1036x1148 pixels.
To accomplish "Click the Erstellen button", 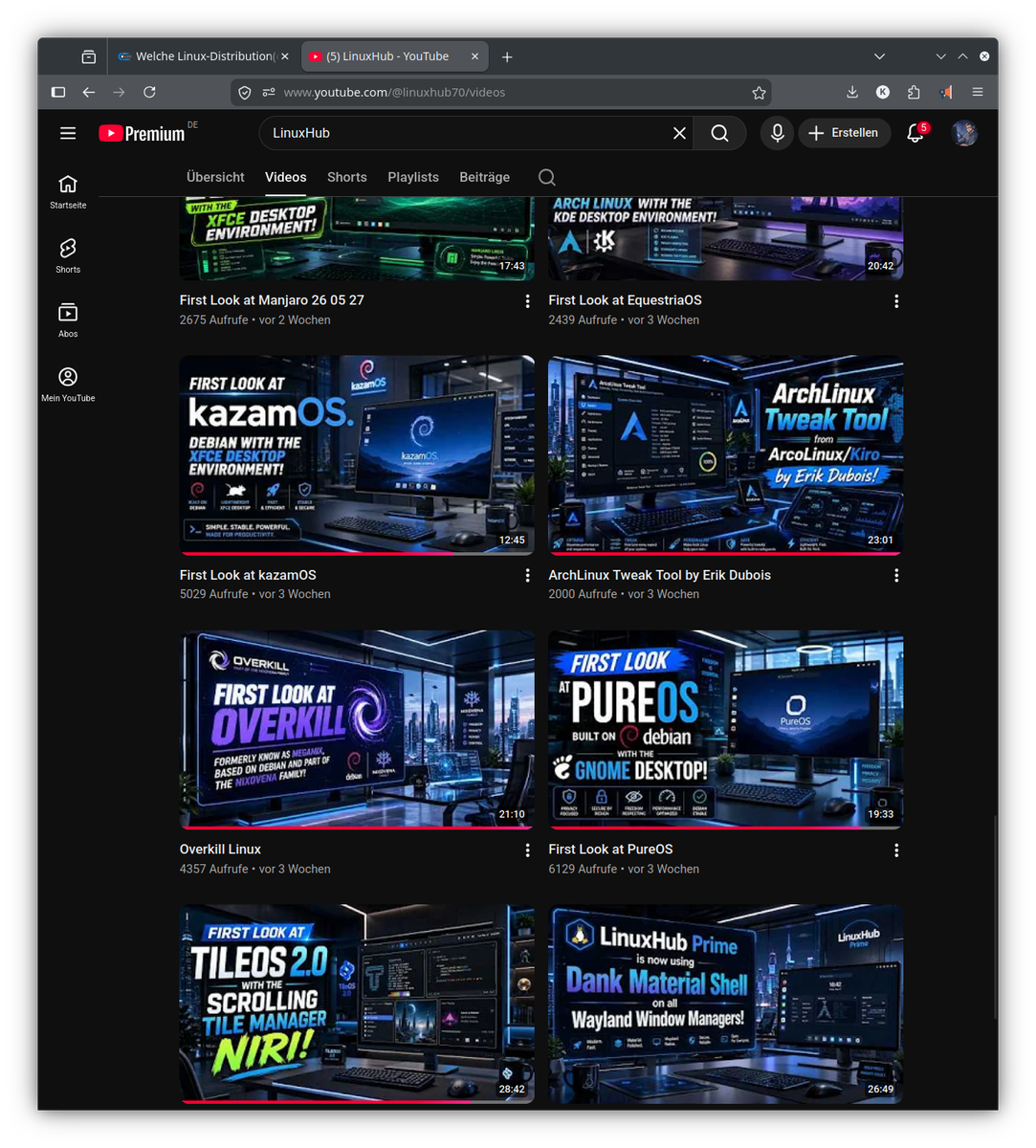I will pos(844,133).
